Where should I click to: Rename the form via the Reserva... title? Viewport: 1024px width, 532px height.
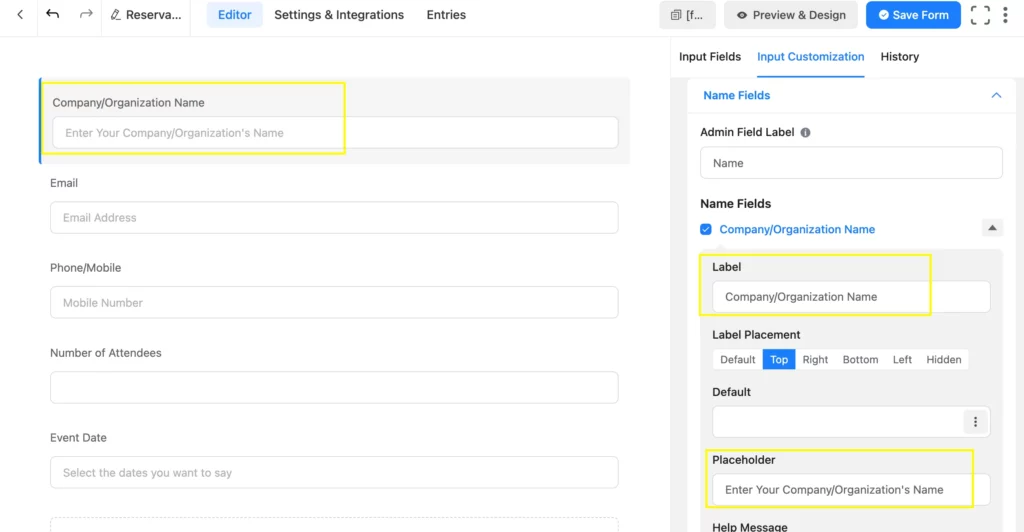(x=146, y=14)
